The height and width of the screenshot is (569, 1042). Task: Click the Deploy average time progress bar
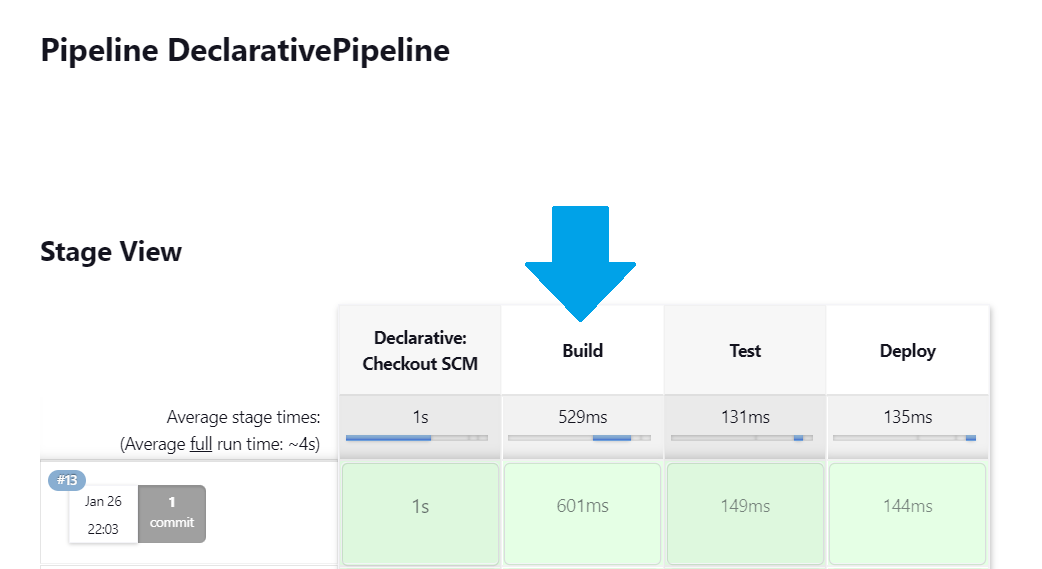pyautogui.click(x=904, y=438)
